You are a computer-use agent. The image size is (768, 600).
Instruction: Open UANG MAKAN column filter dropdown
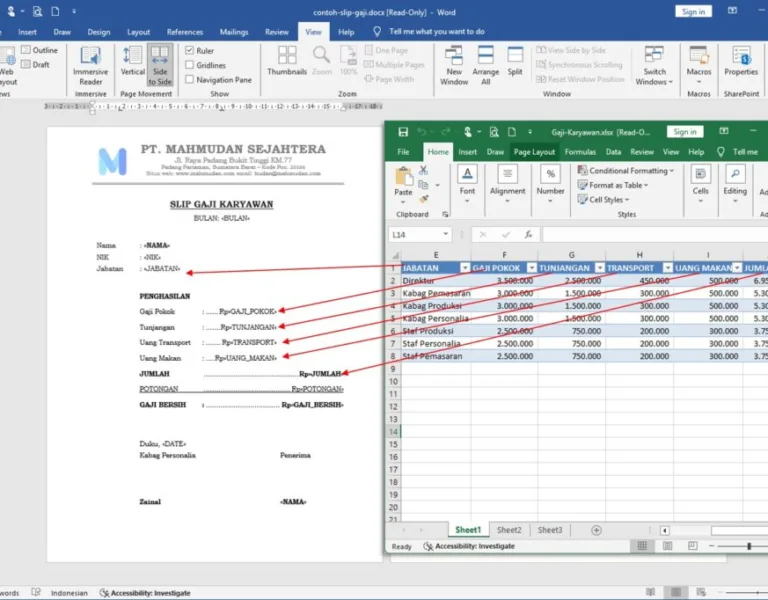pos(737,268)
